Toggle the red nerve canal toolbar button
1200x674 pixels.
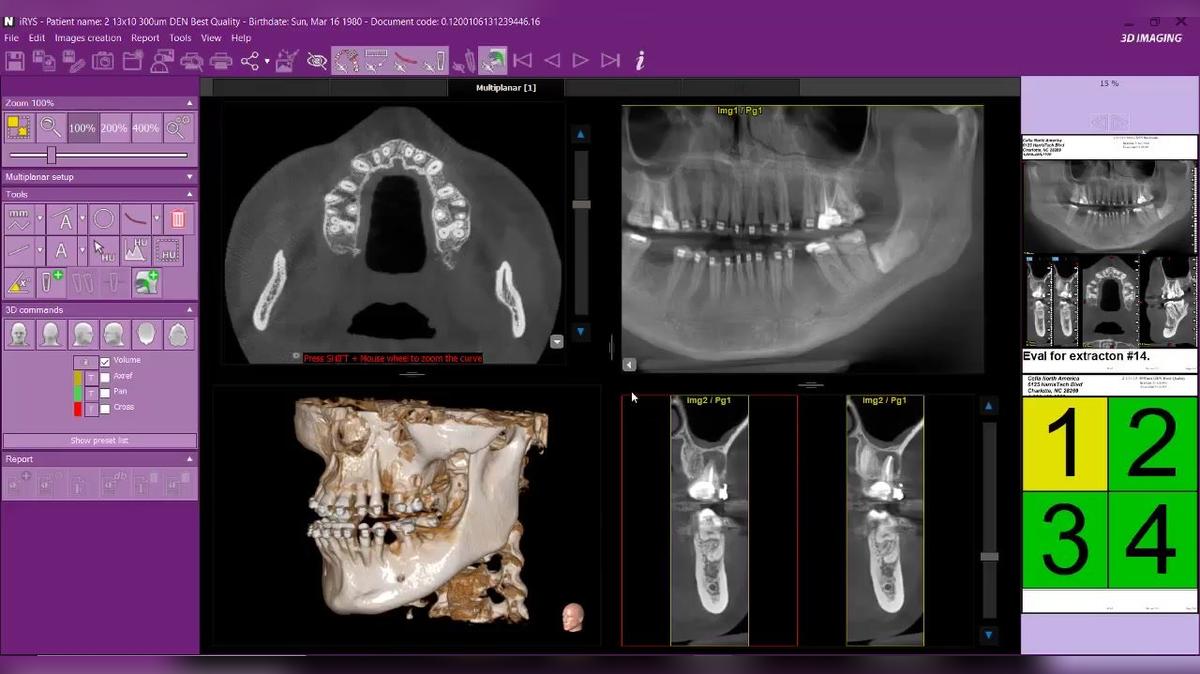(x=405, y=61)
